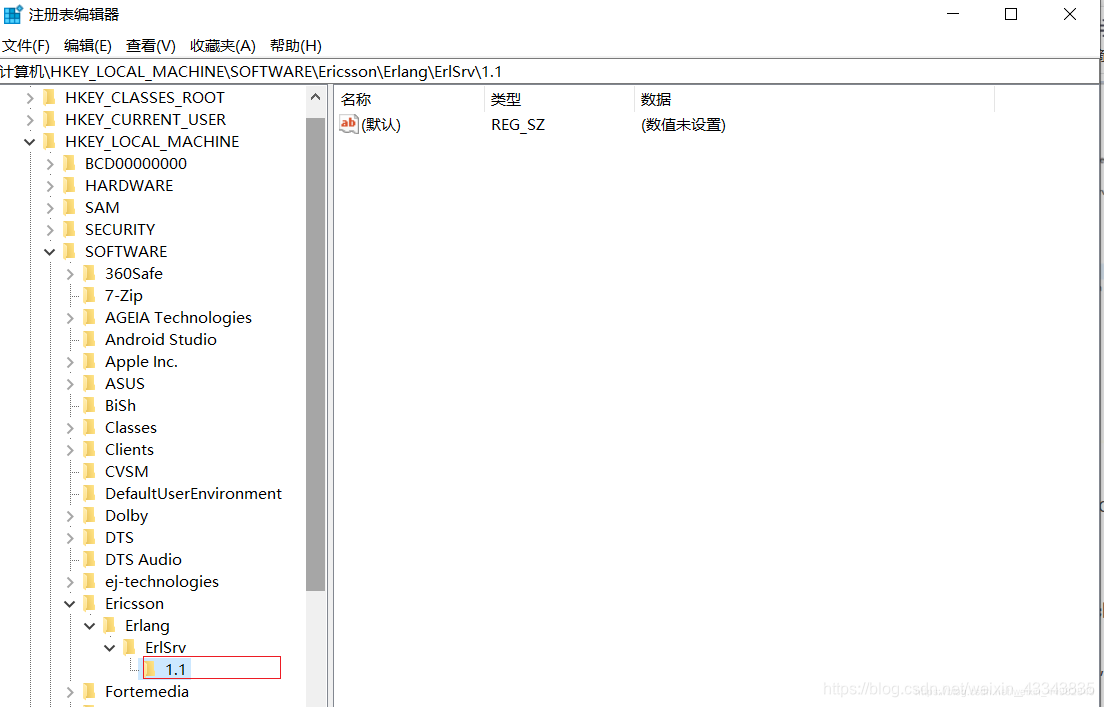Click the 7-Zip folder icon

(x=89, y=295)
